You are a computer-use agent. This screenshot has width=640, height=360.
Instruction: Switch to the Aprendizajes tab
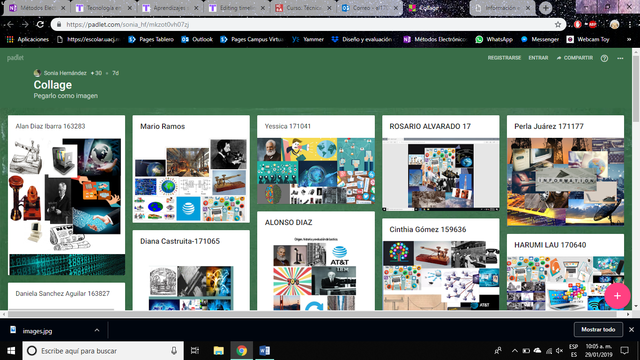[171, 8]
